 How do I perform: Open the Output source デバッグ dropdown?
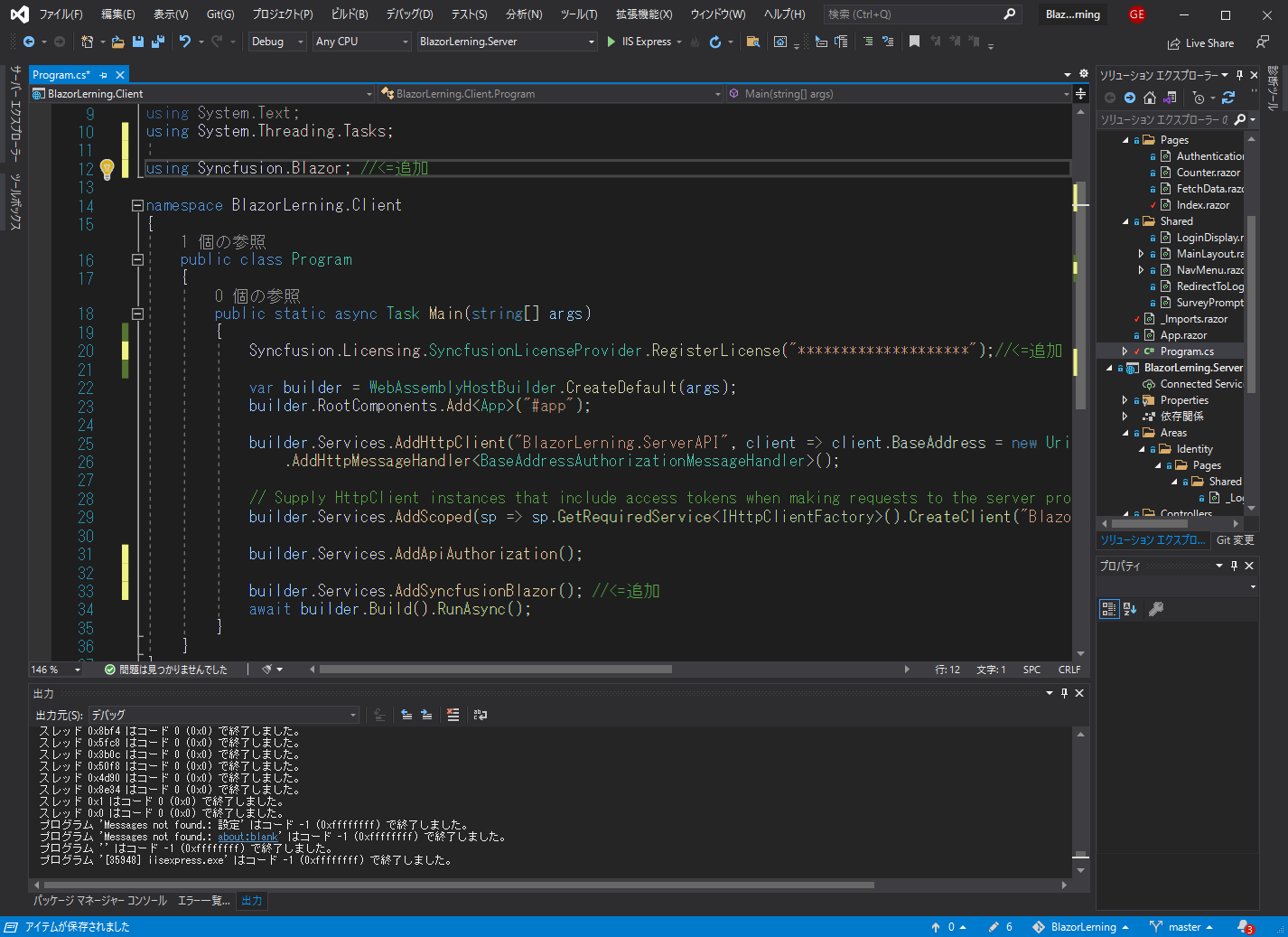click(223, 715)
